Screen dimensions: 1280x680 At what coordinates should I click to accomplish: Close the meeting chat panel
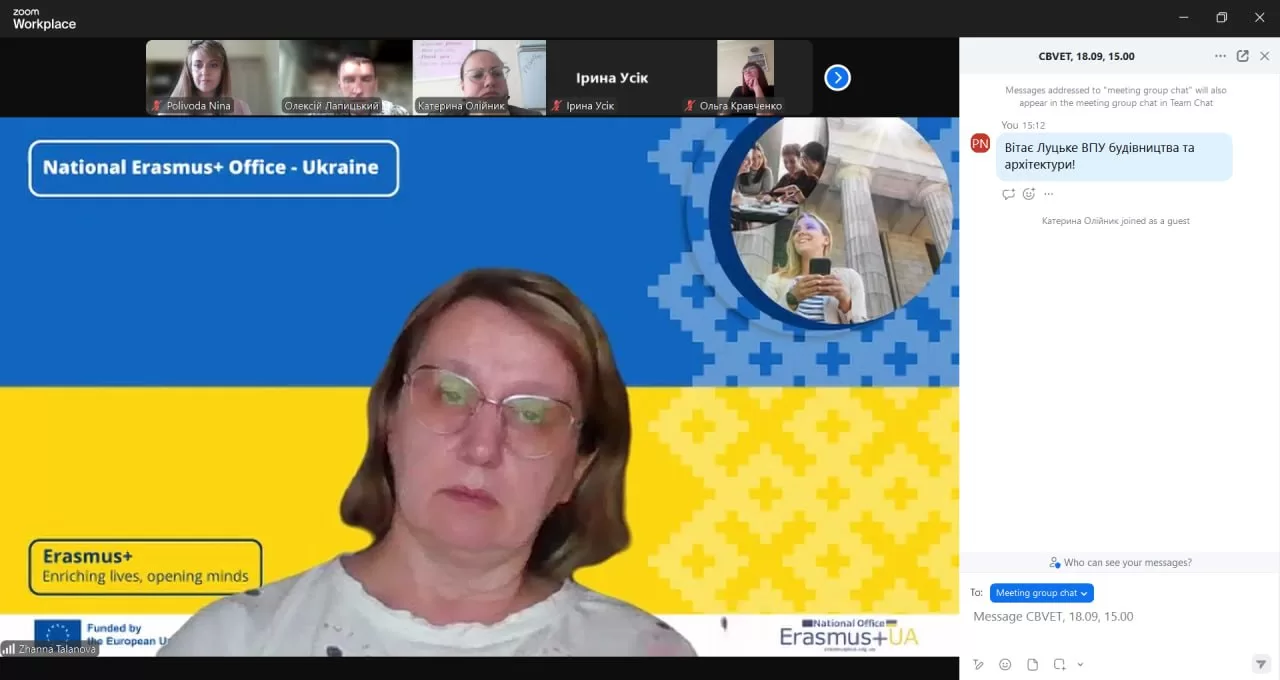(x=1265, y=56)
